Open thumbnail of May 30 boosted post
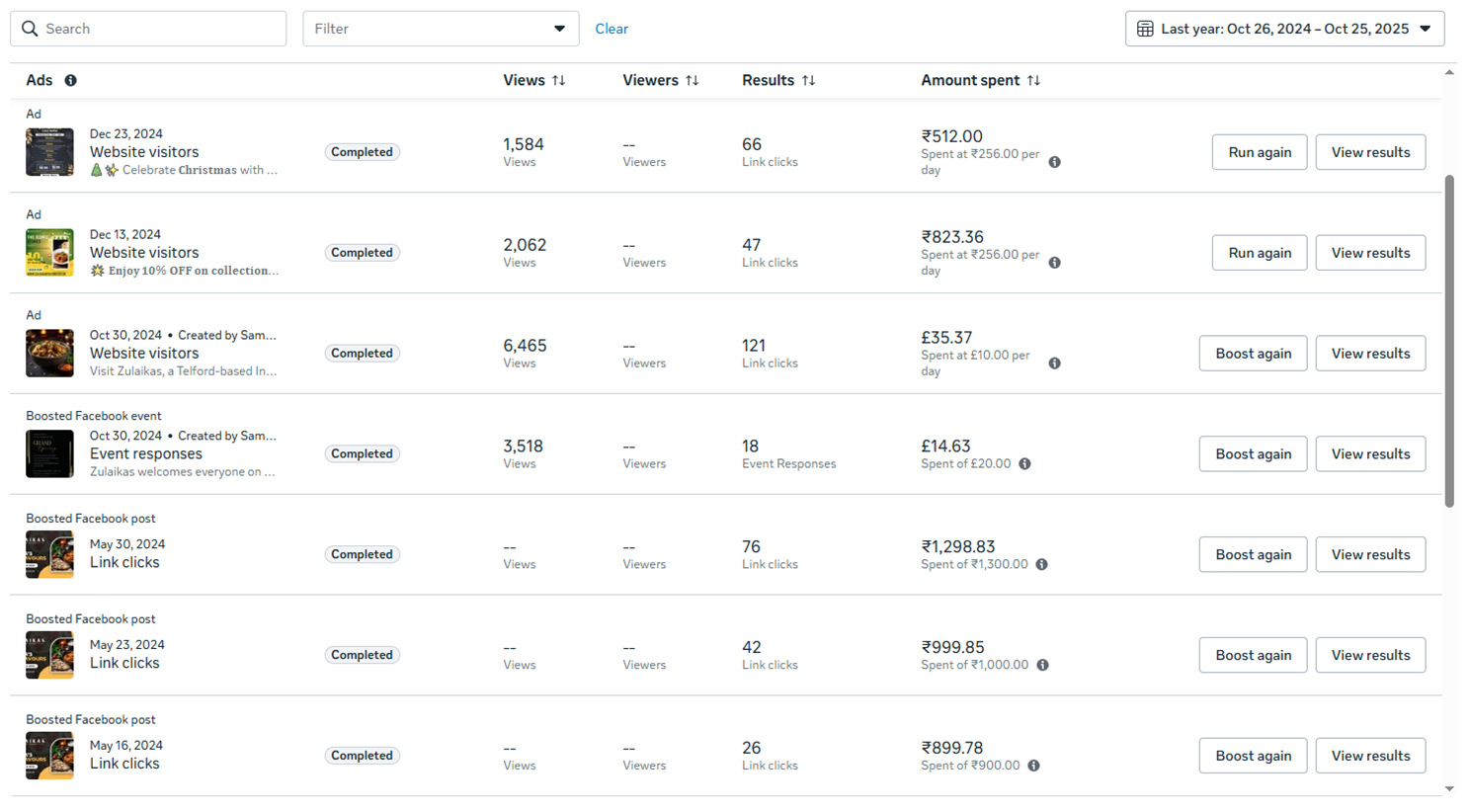The image size is (1469, 812). tap(49, 554)
